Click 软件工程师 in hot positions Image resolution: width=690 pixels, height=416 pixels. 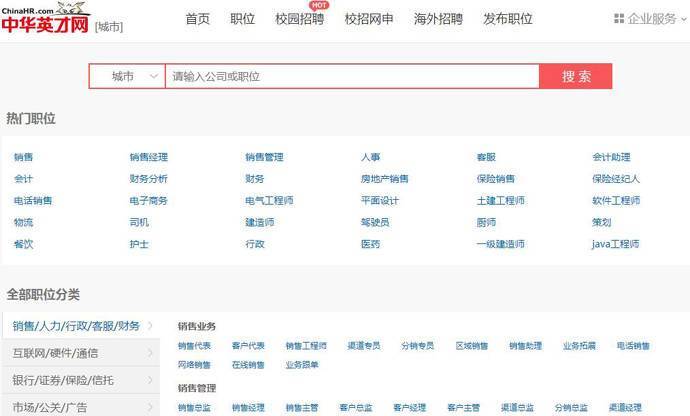(x=616, y=201)
